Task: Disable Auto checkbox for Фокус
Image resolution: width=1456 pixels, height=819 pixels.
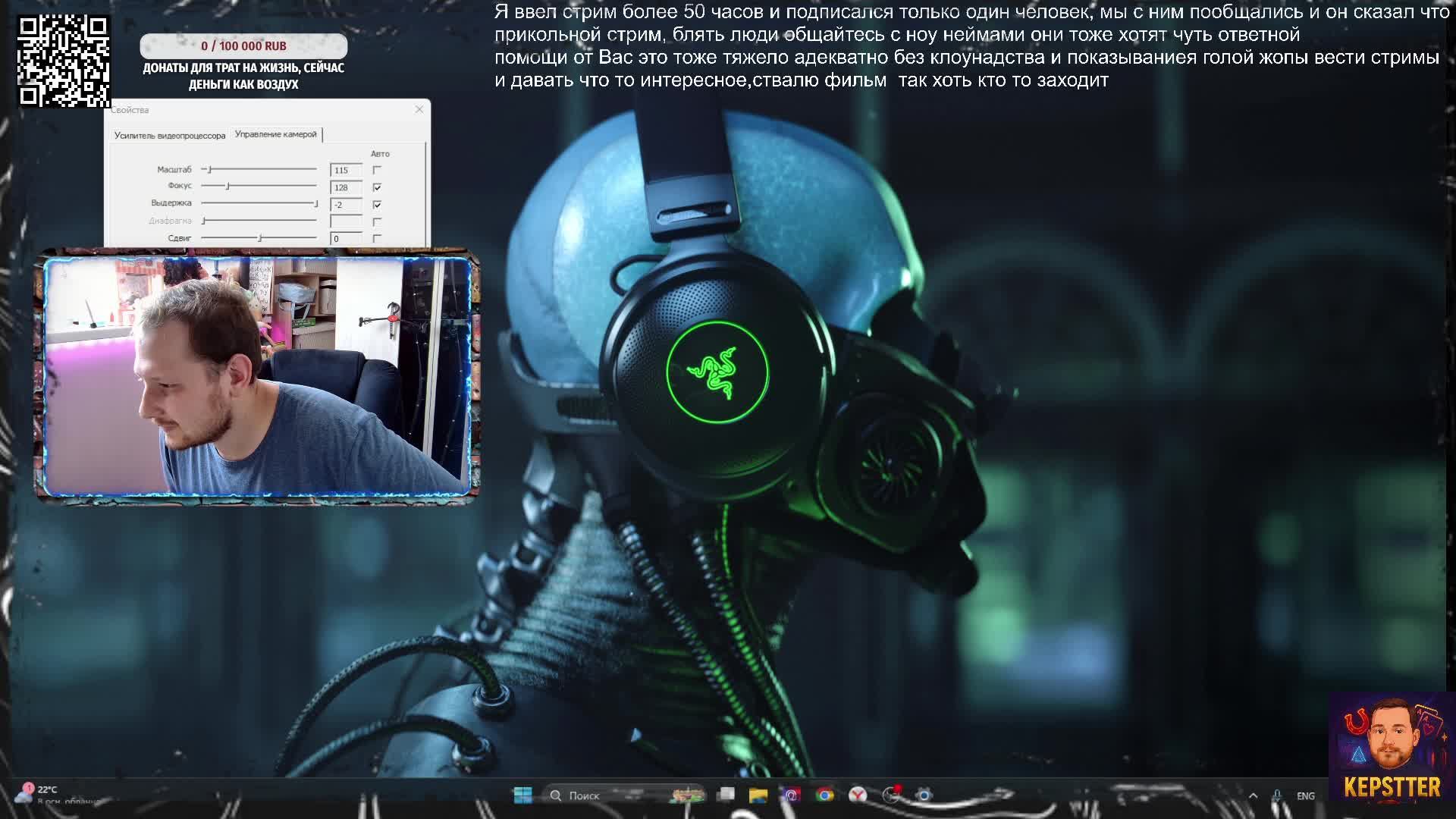Action: [x=377, y=187]
